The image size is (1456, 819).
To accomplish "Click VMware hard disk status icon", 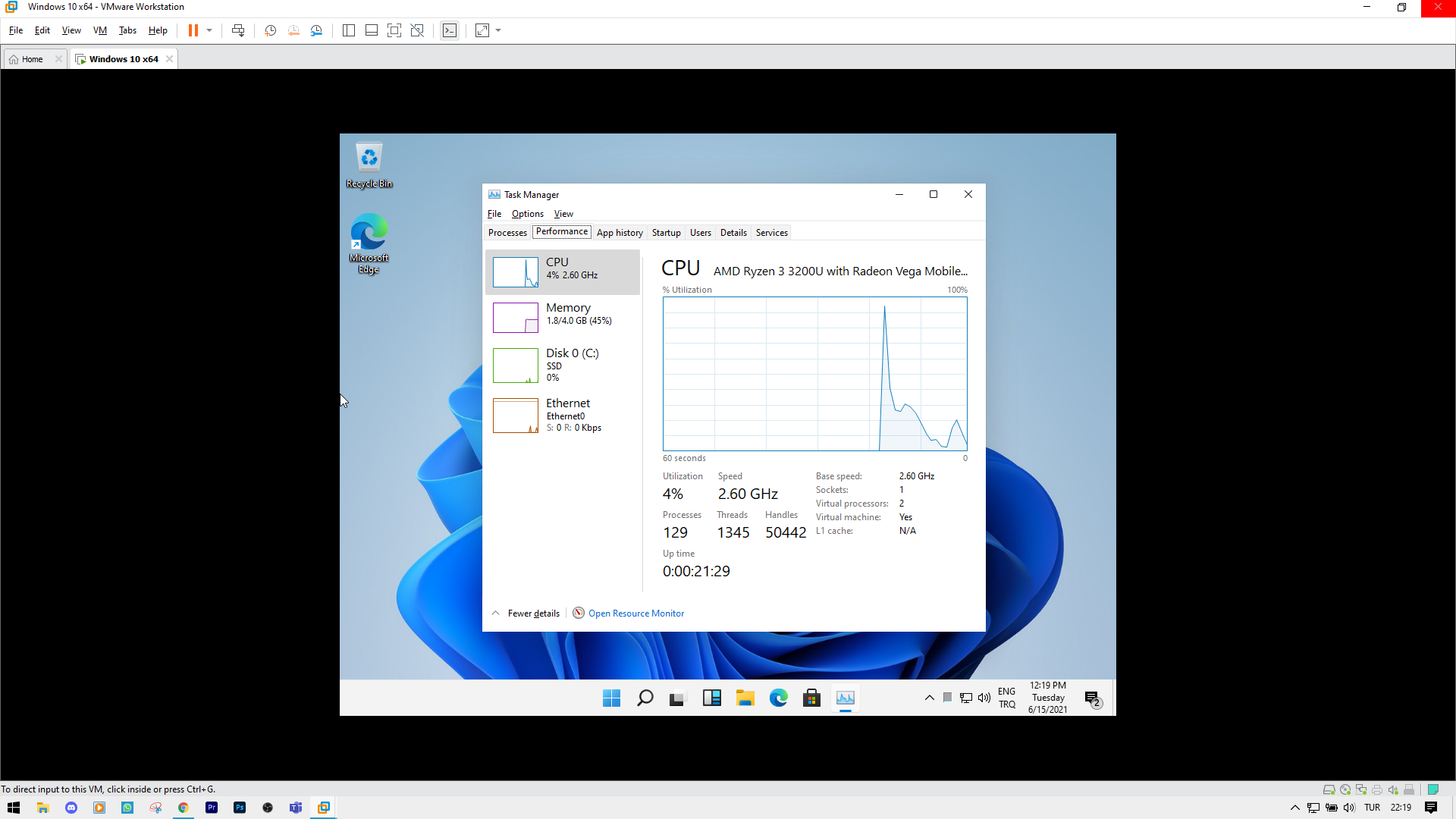I will pyautogui.click(x=1329, y=789).
